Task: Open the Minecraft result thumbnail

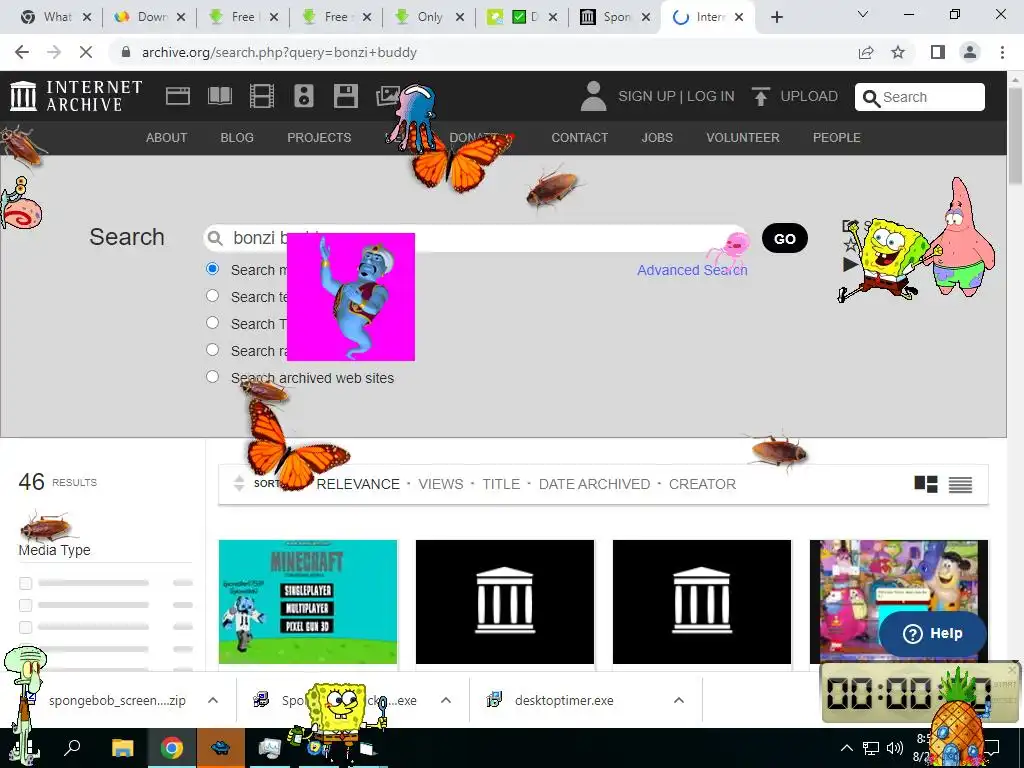Action: [x=308, y=601]
